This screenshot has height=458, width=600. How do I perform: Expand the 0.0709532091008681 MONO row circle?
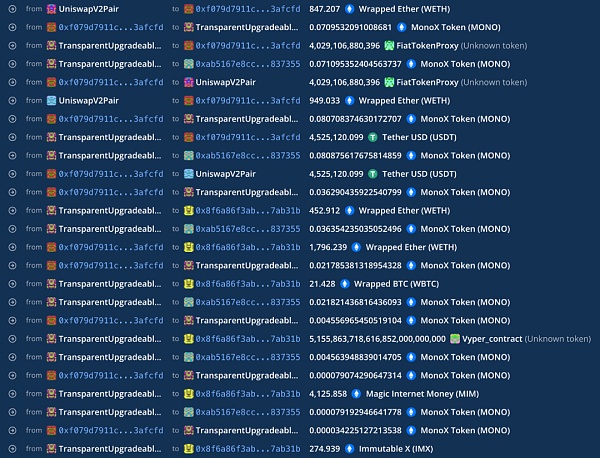coord(12,27)
